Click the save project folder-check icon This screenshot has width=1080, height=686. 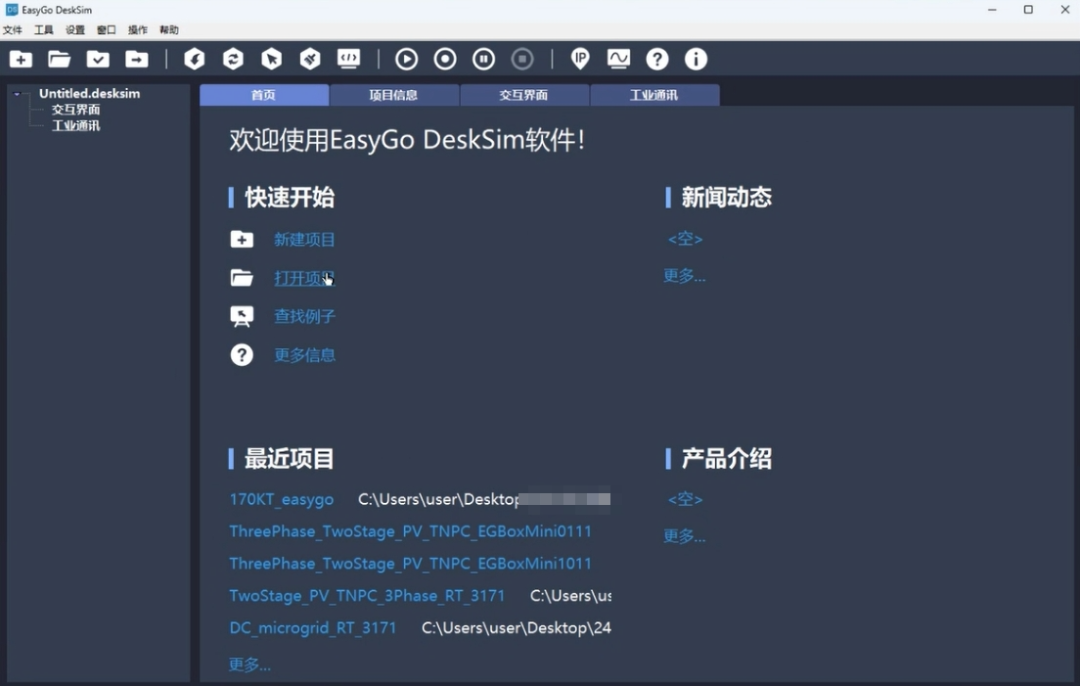pyautogui.click(x=98, y=59)
